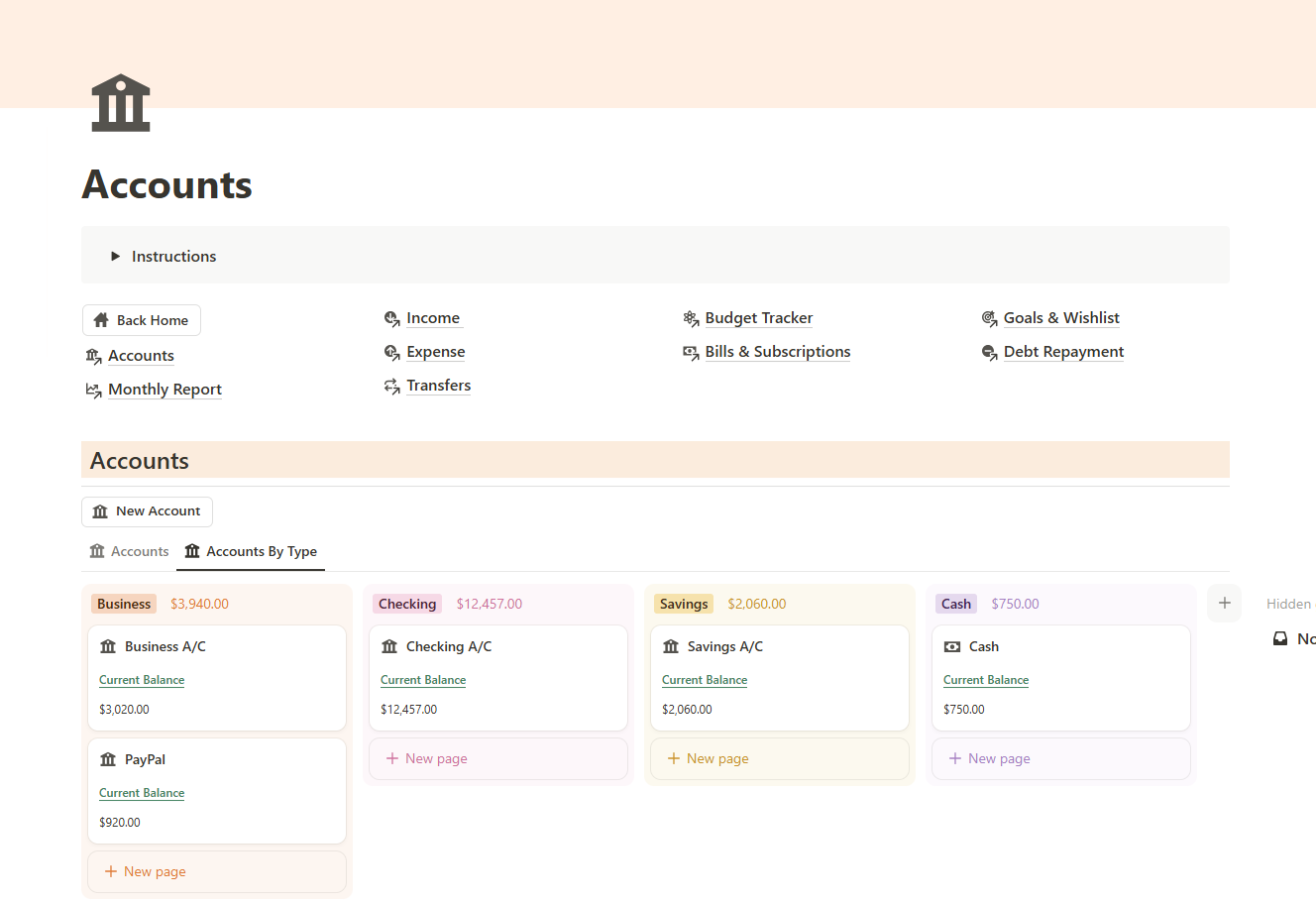Click the plus button to add a new group
The width and height of the screenshot is (1316, 903).
pos(1224,603)
